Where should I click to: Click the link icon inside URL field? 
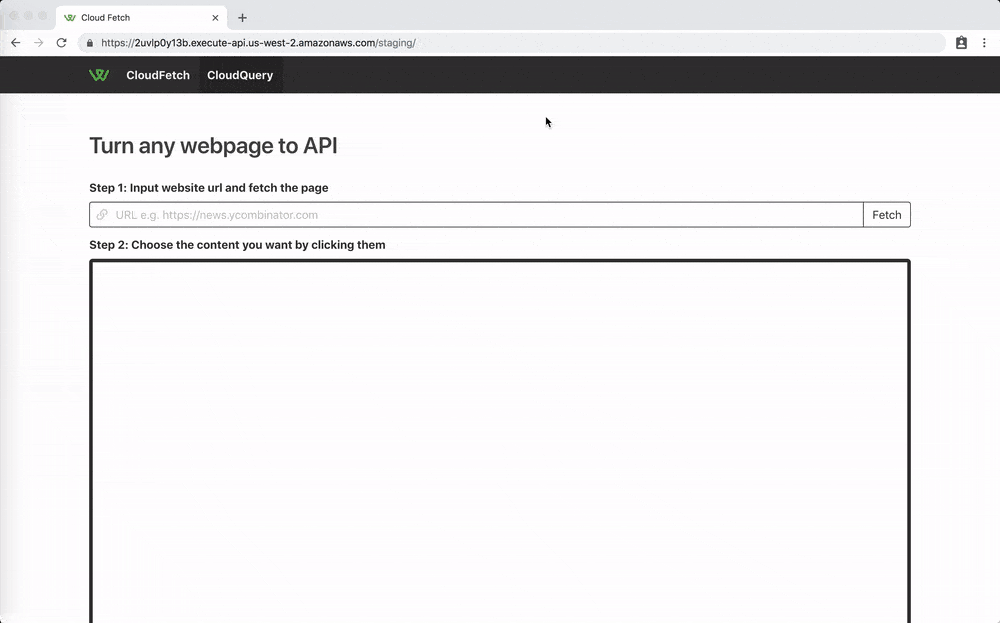tap(102, 215)
